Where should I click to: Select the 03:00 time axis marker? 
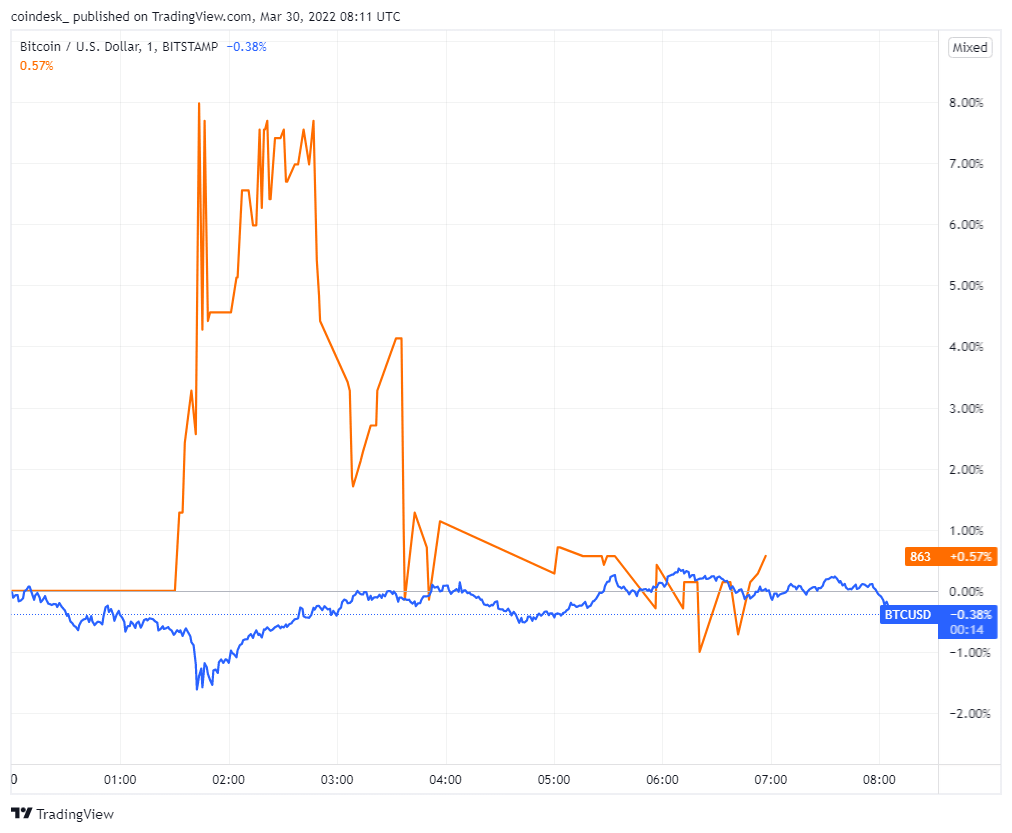[x=337, y=779]
